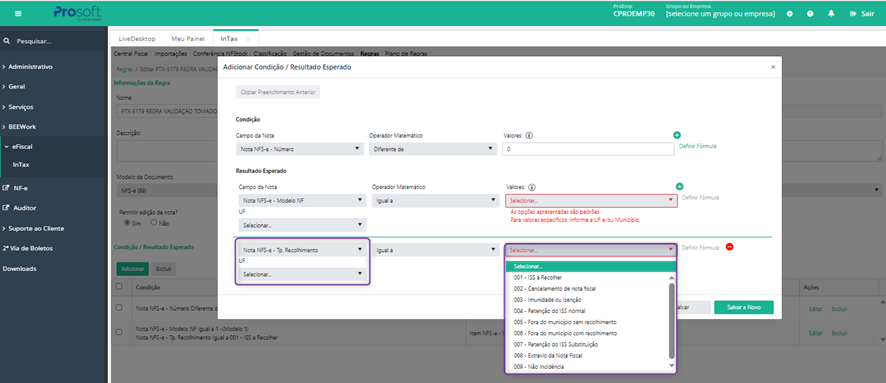Select 007 - Retenção do ISS Substituição
This screenshot has width=886, height=383.
click(587, 345)
